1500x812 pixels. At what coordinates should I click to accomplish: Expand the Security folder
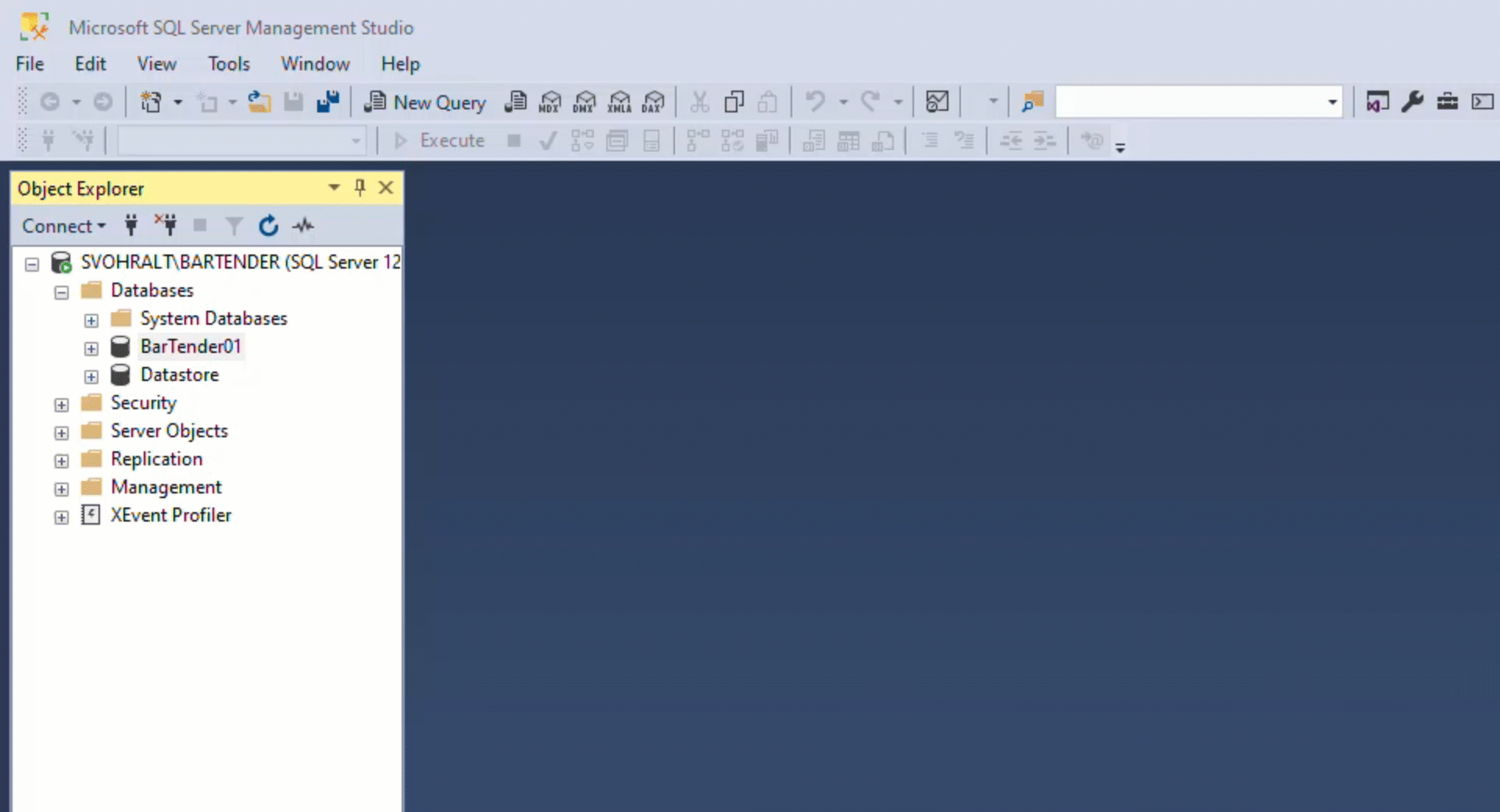pos(62,404)
